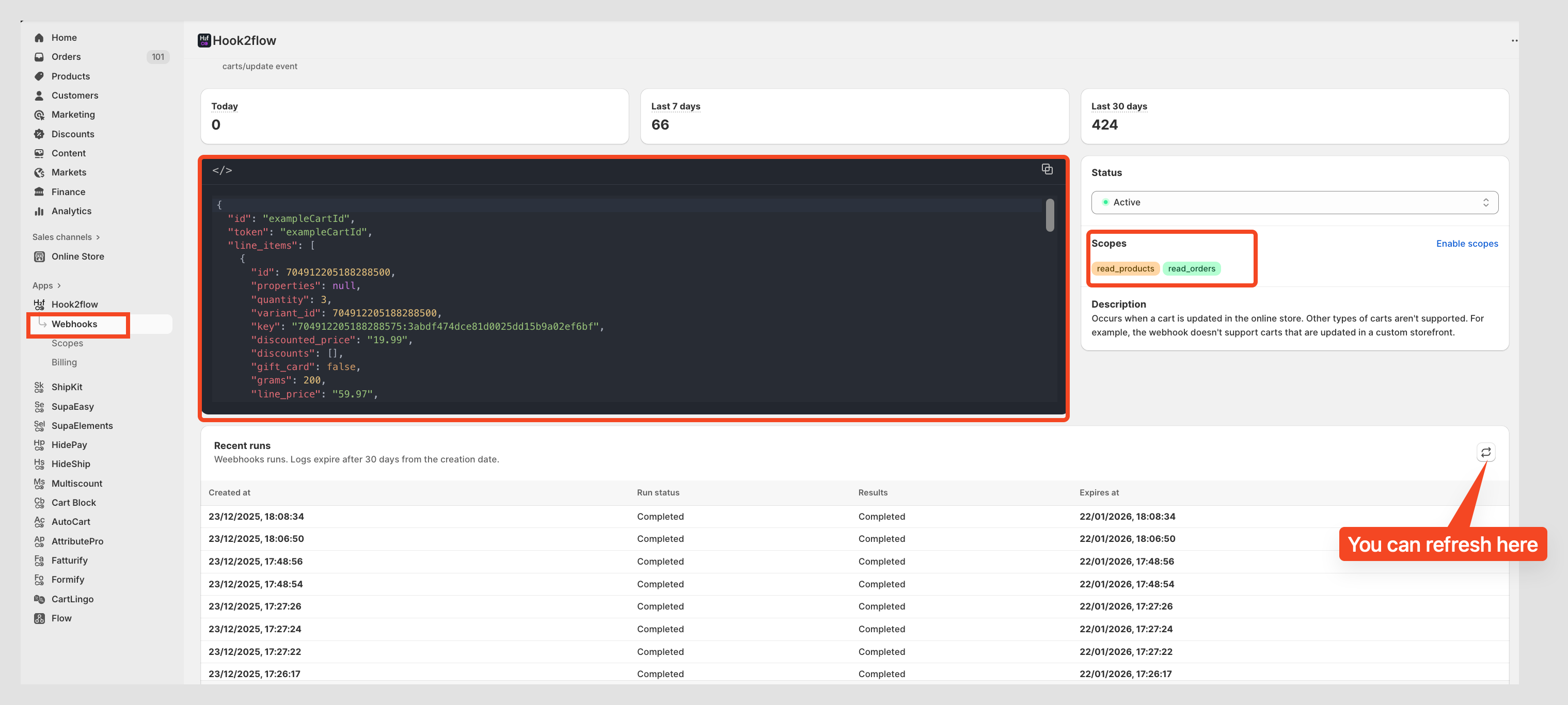Click the code panel scrollbar thumb
Viewport: 1568px width, 705px height.
tap(1050, 215)
